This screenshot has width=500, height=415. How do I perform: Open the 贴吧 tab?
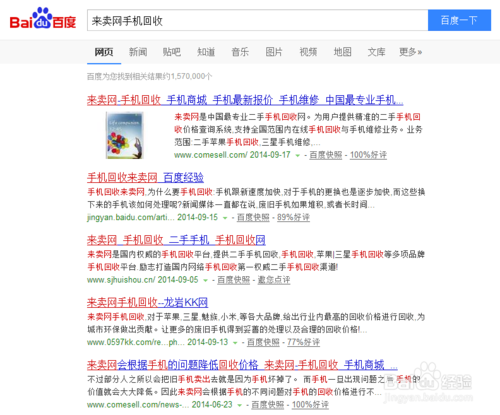tap(172, 52)
